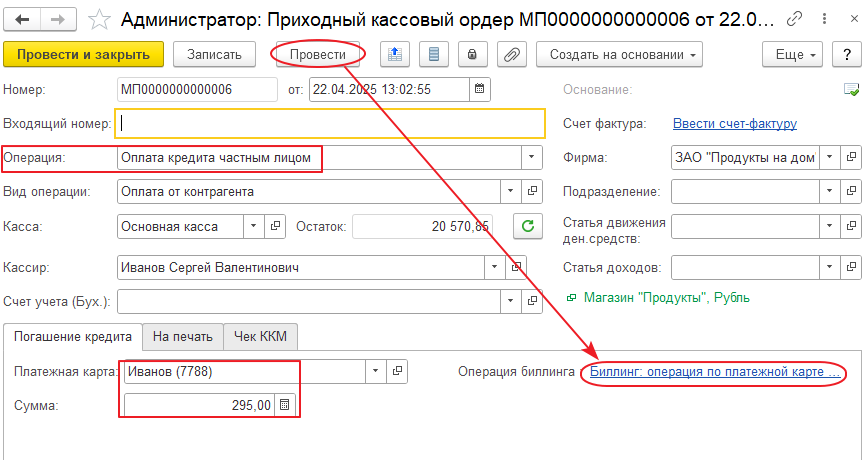Open calculator icon in the Сумма field
The image size is (867, 460).
pyautogui.click(x=285, y=405)
